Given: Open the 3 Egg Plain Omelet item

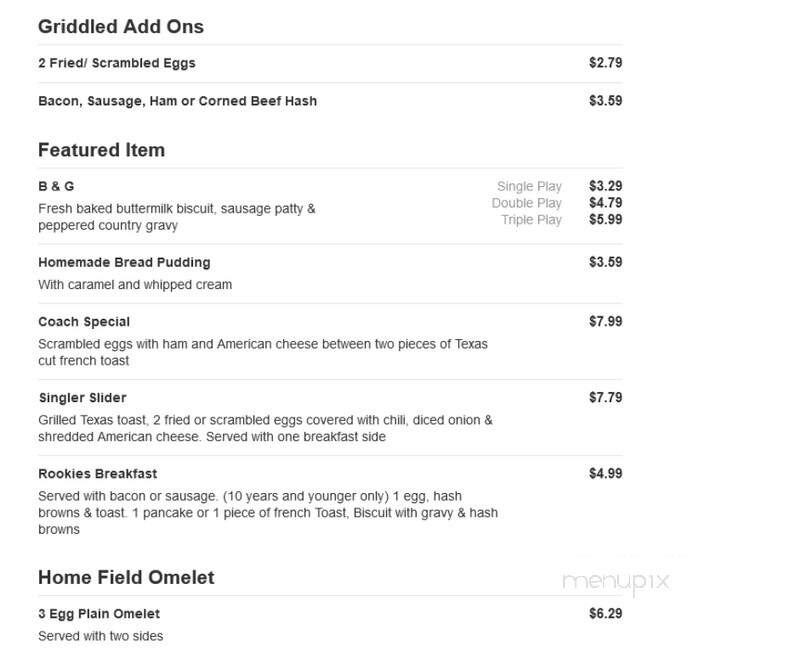Looking at the screenshot, I should [99, 614].
